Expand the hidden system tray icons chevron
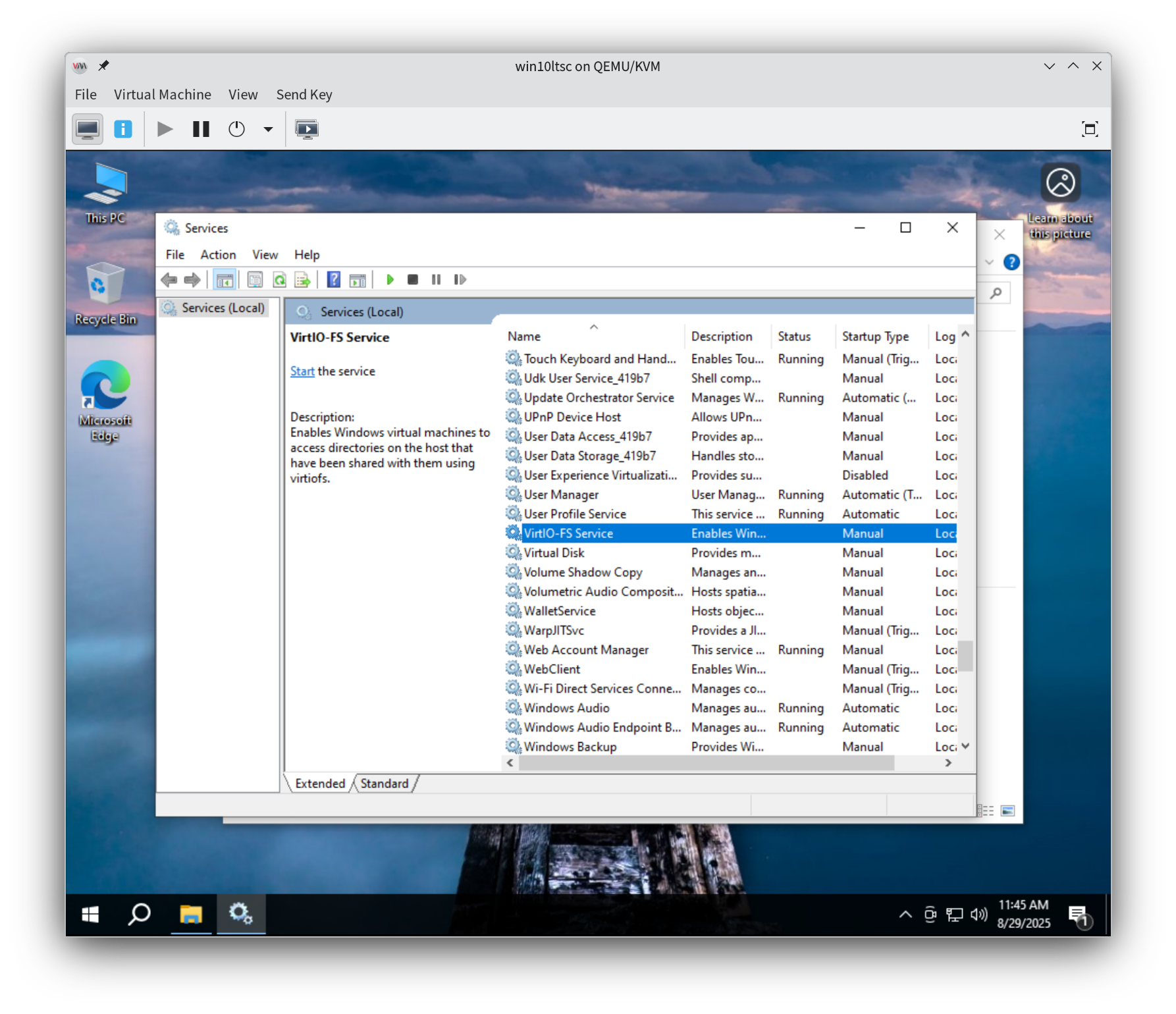 coord(905,914)
